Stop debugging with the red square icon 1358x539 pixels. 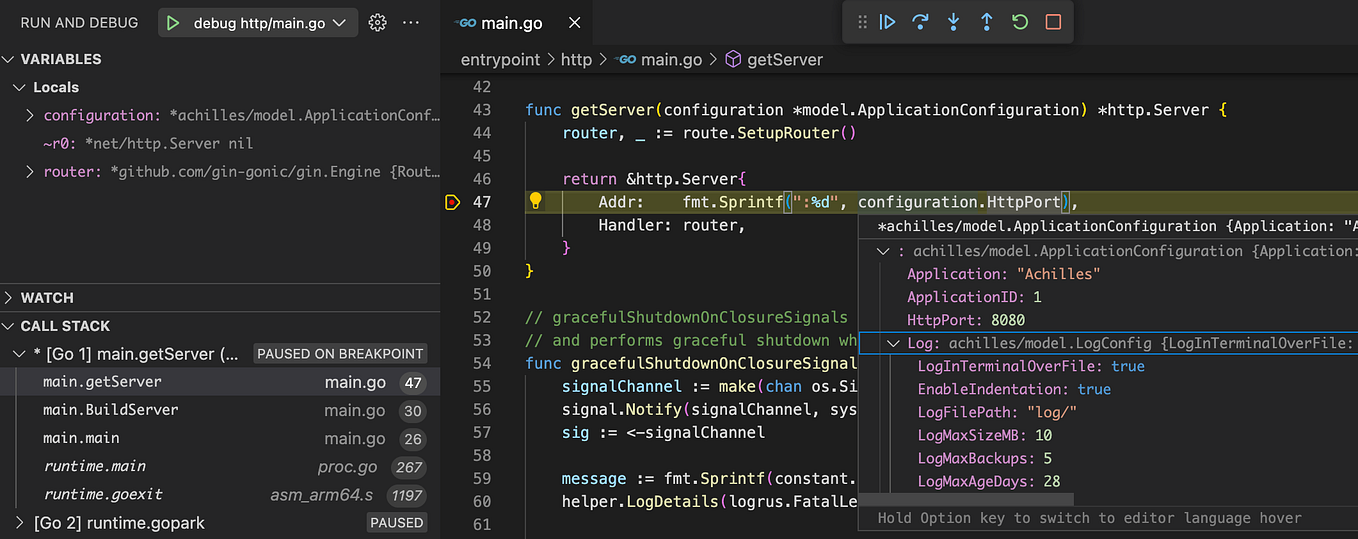(x=1053, y=22)
